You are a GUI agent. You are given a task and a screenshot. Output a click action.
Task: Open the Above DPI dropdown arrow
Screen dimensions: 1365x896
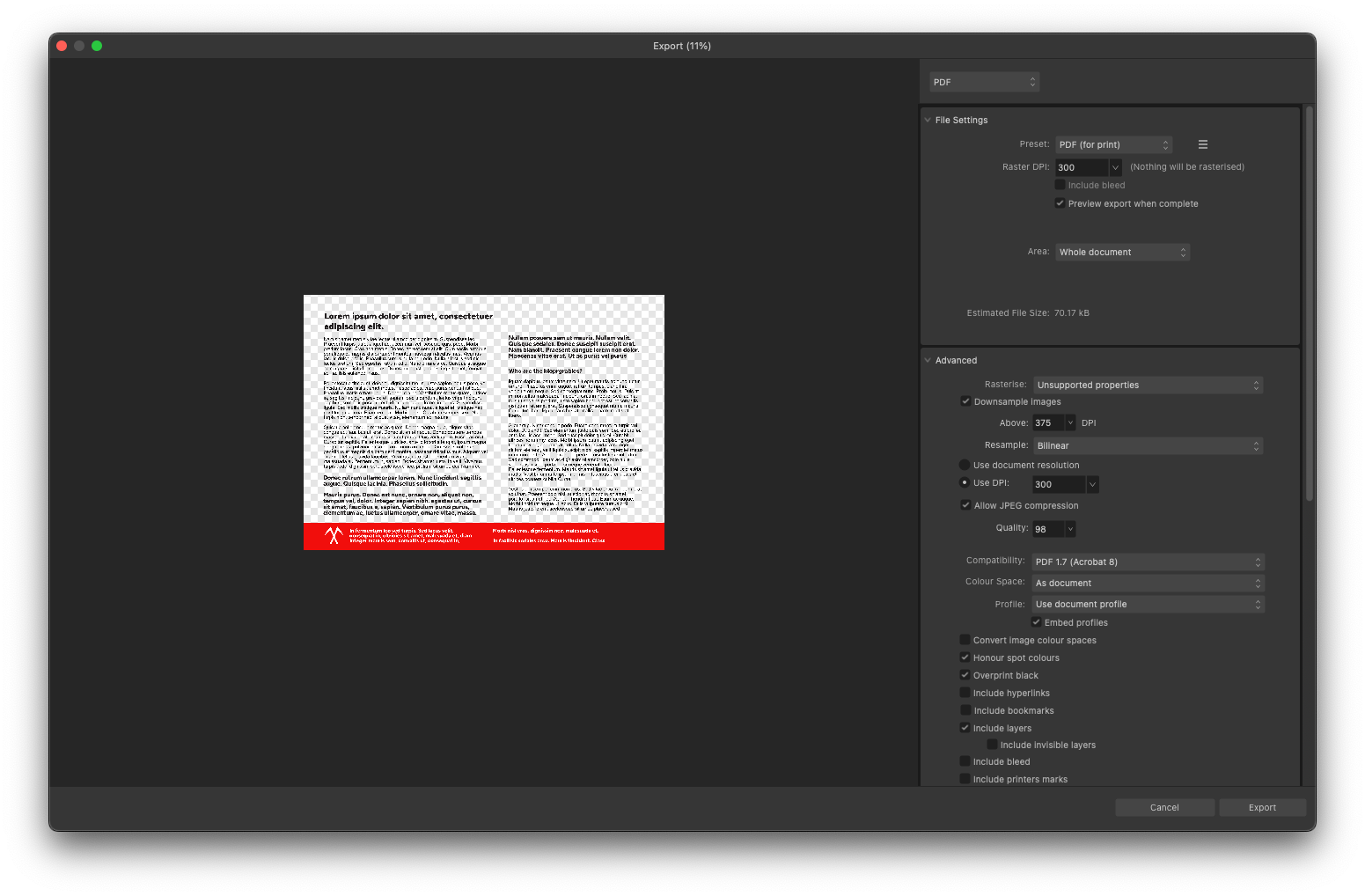point(1070,422)
